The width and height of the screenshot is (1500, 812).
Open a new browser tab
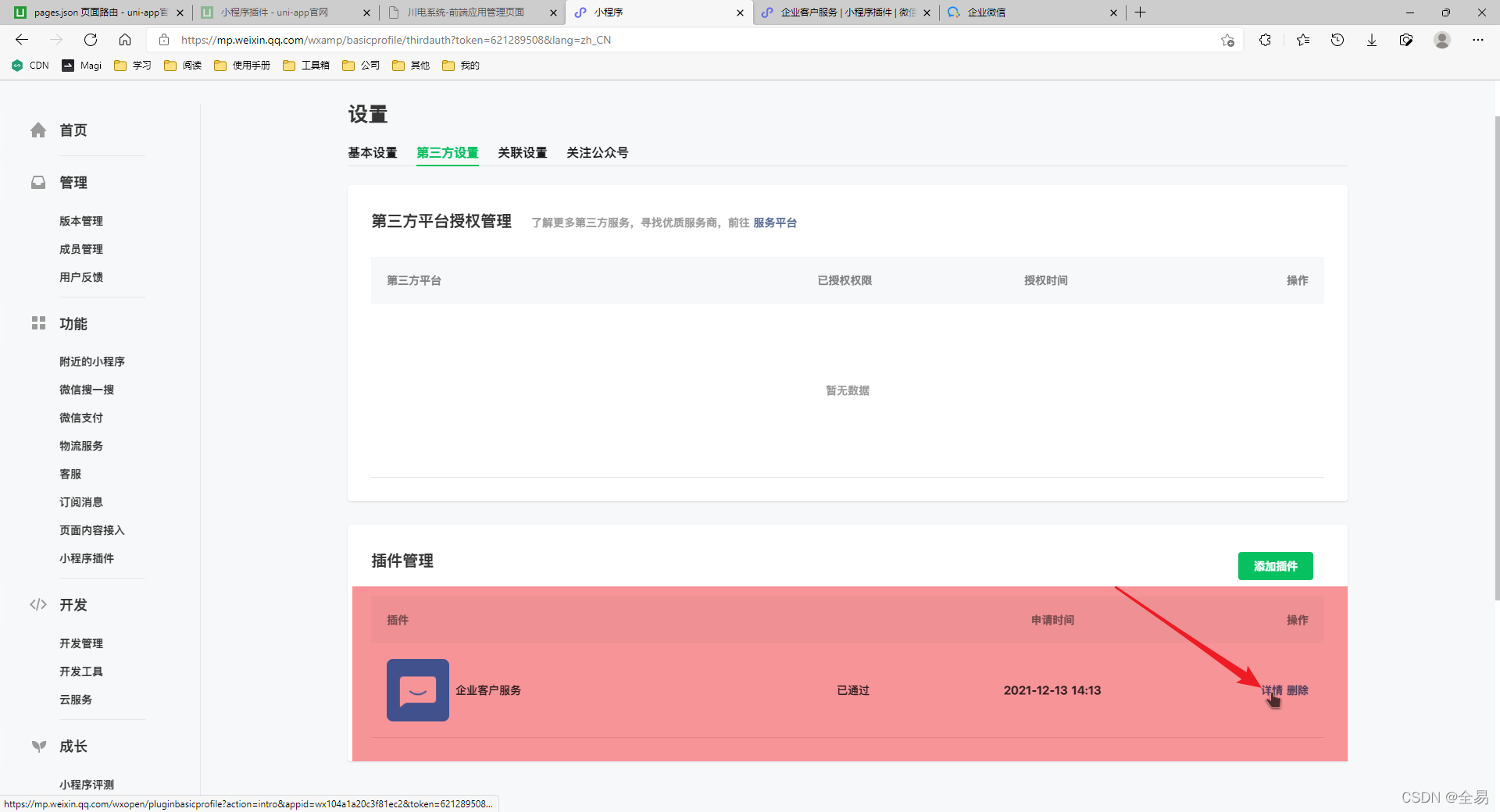tap(1141, 12)
